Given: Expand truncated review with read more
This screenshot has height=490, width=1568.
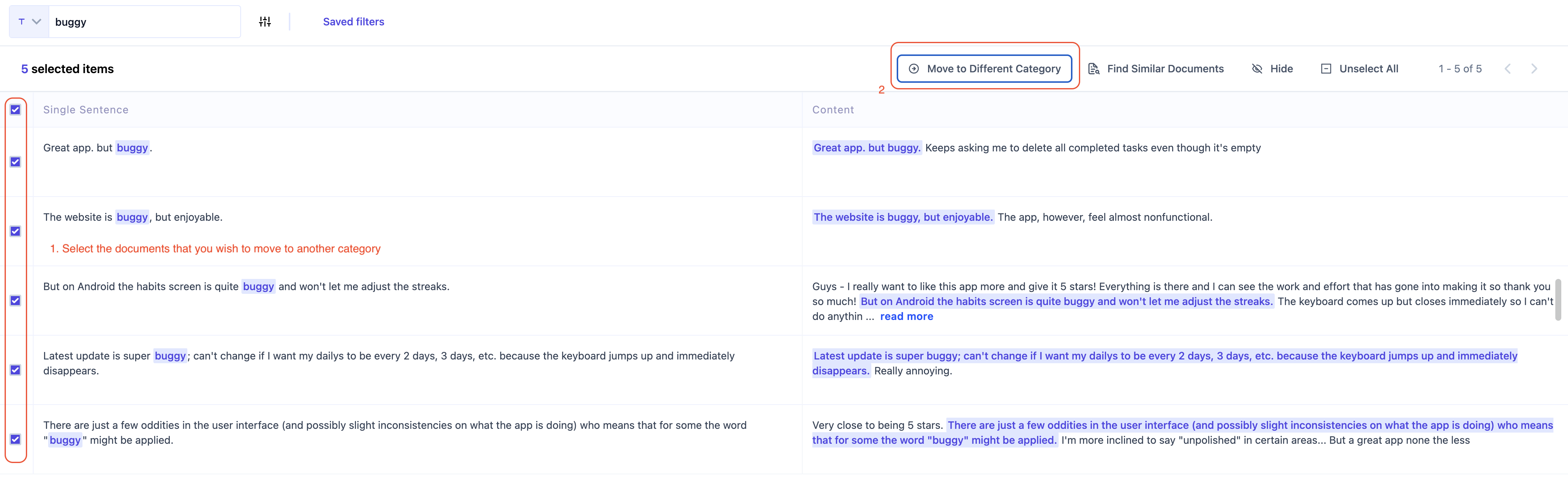Looking at the screenshot, I should point(906,316).
